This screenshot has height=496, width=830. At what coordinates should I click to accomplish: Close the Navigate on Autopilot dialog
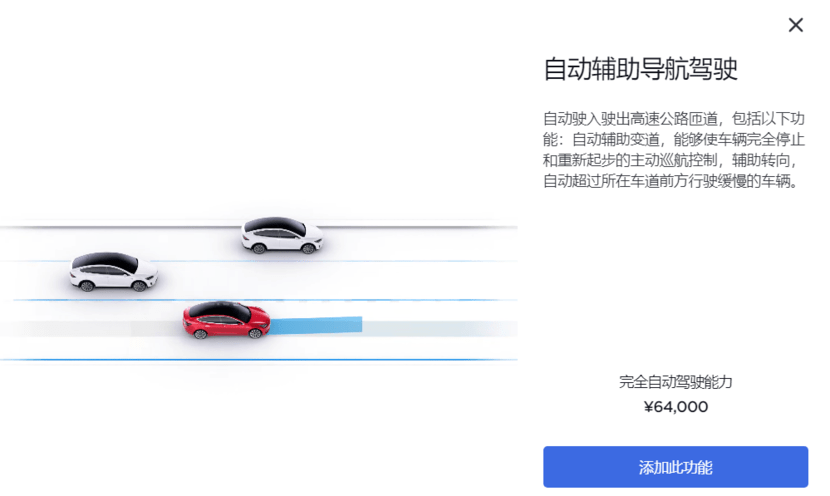coord(796,25)
